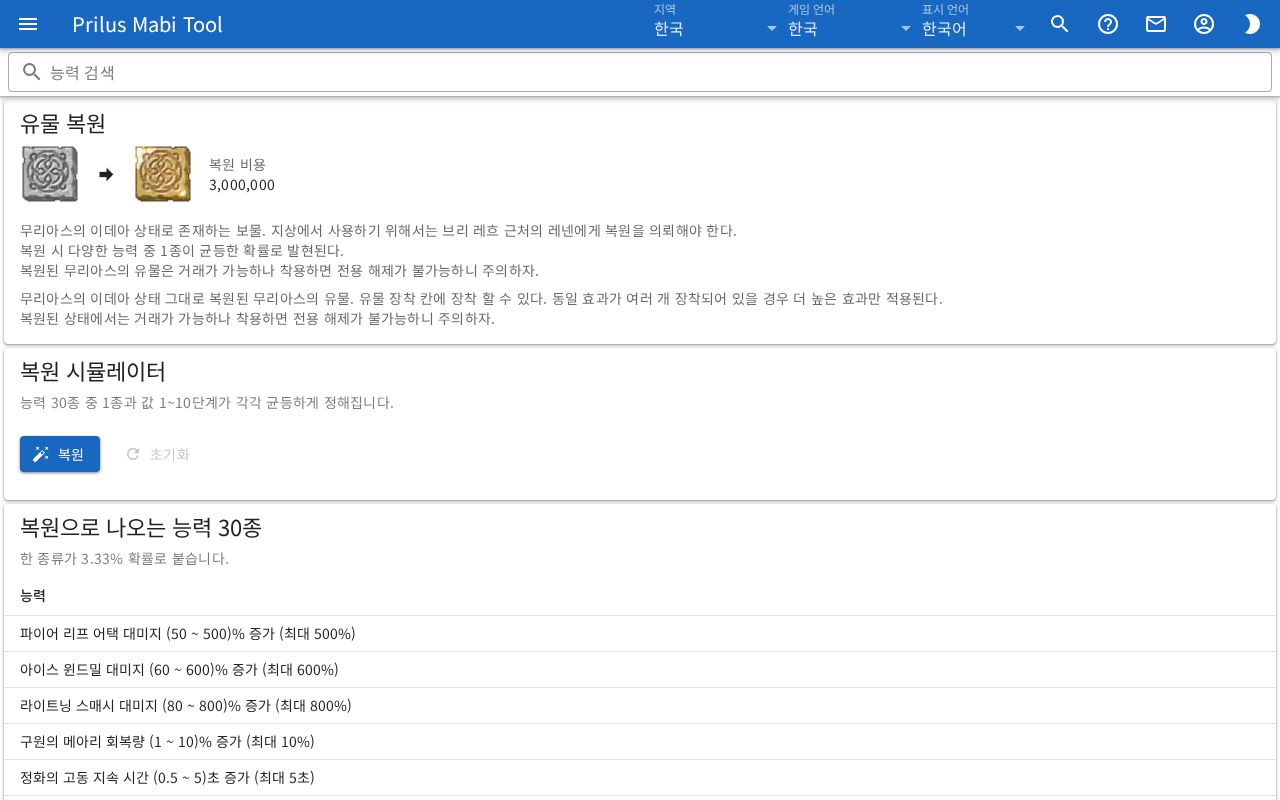
Task: Click the Prilus Mabi Tool title
Action: (x=147, y=24)
